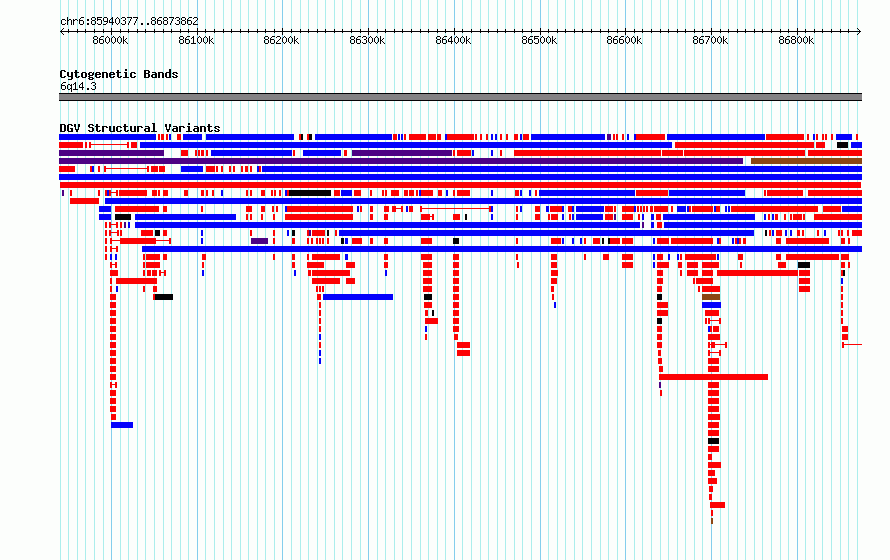
Task: Select the full-width red variant bar
Action: coord(460,185)
